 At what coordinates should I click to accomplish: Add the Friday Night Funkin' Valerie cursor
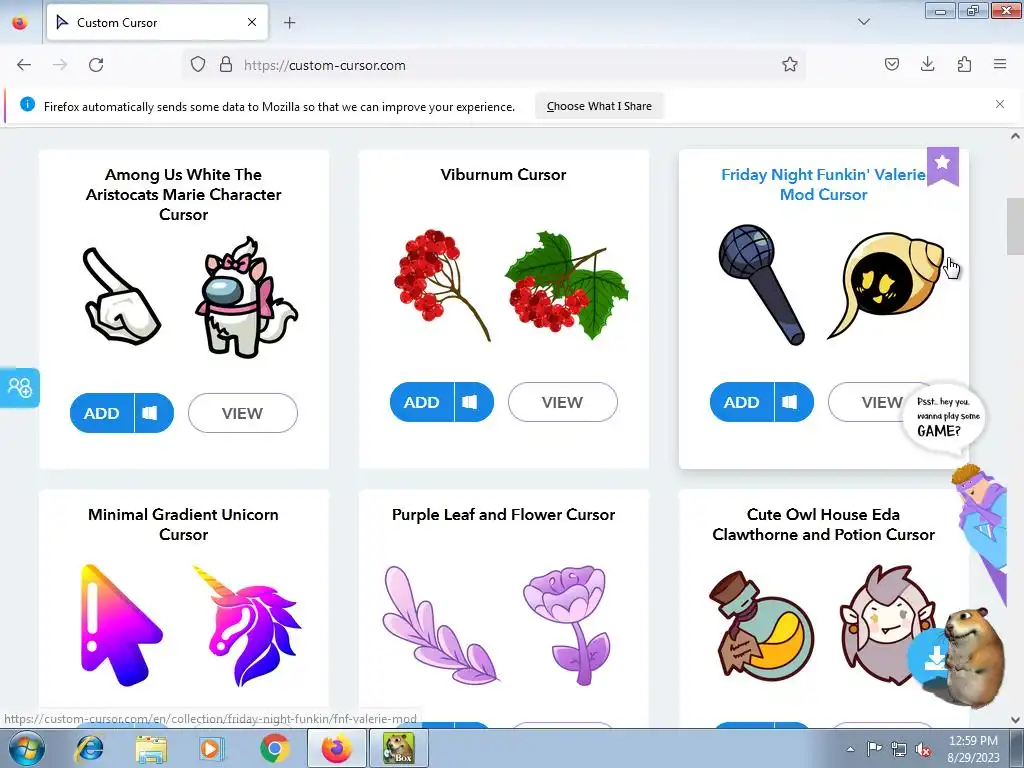(742, 402)
